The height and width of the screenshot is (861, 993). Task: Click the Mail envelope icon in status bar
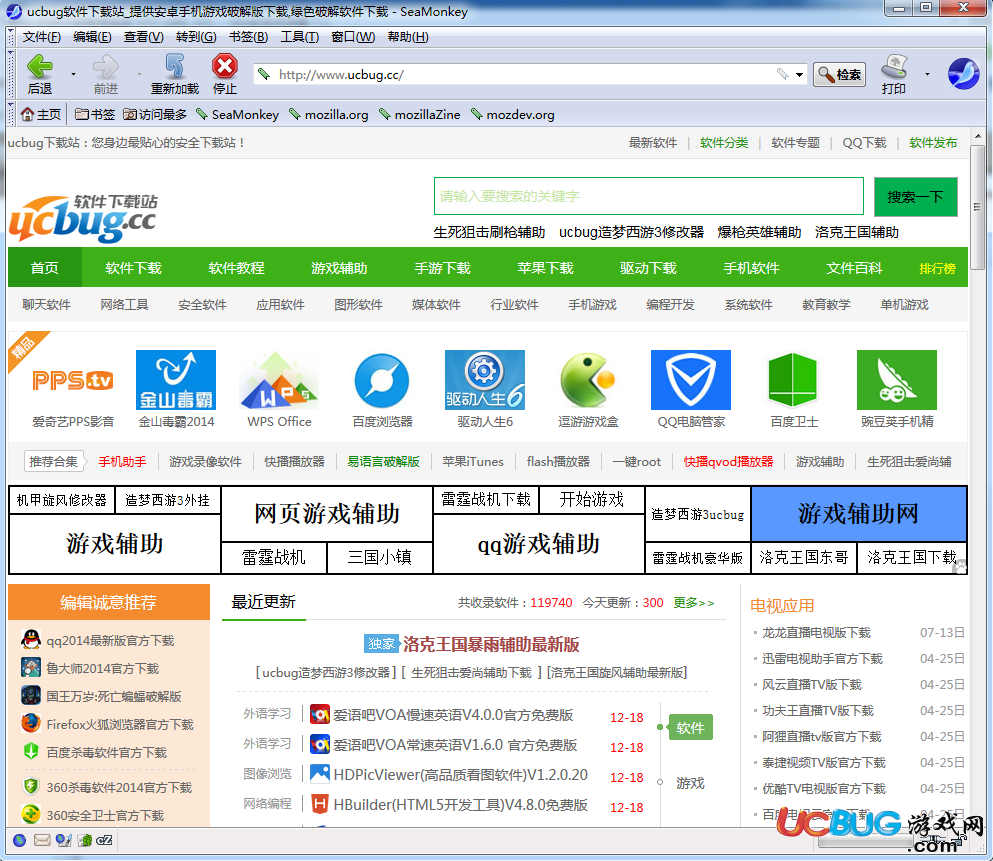42,840
